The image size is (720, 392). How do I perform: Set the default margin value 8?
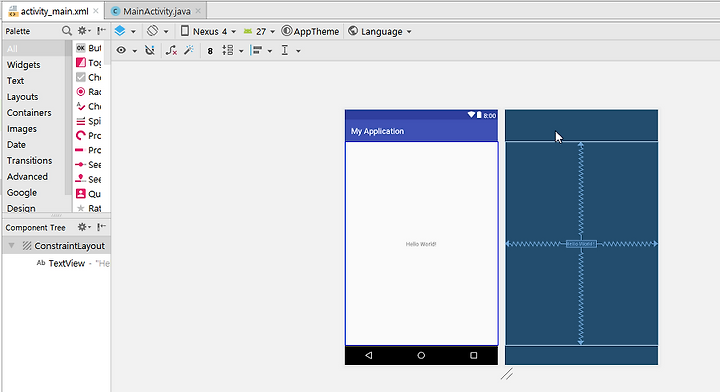click(x=210, y=51)
